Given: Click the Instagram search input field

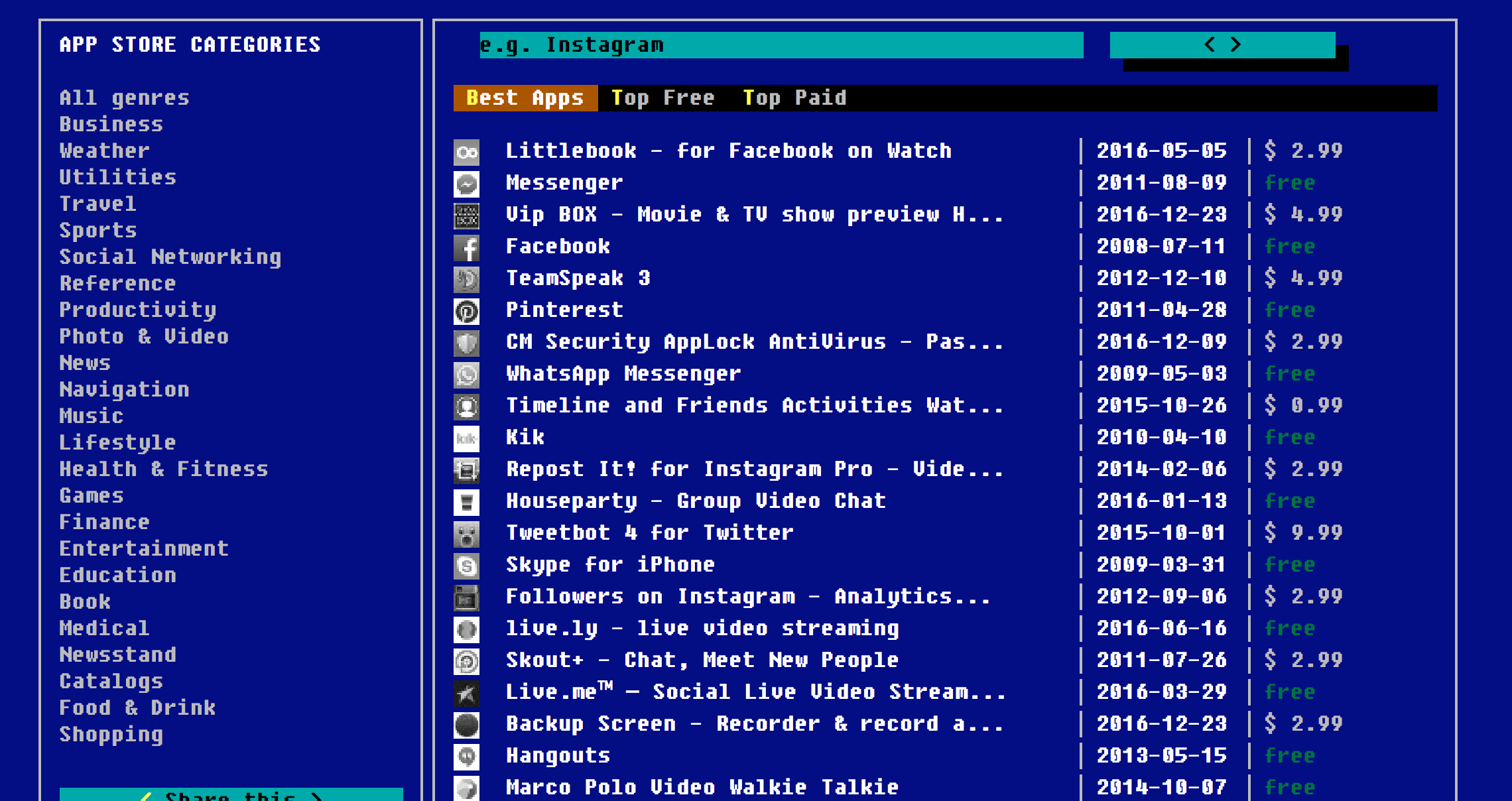Looking at the screenshot, I should click(x=781, y=45).
